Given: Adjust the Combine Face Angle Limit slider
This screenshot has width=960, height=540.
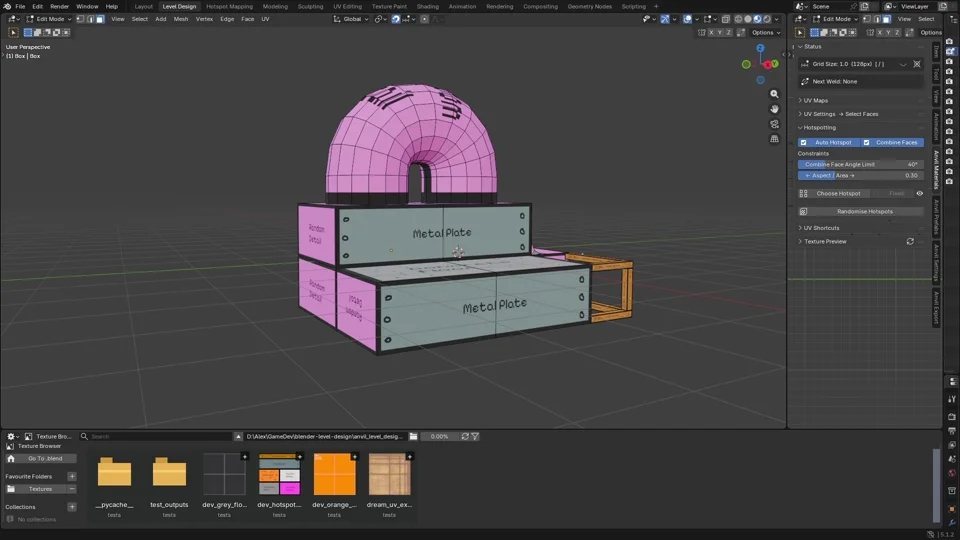Looking at the screenshot, I should (x=861, y=165).
